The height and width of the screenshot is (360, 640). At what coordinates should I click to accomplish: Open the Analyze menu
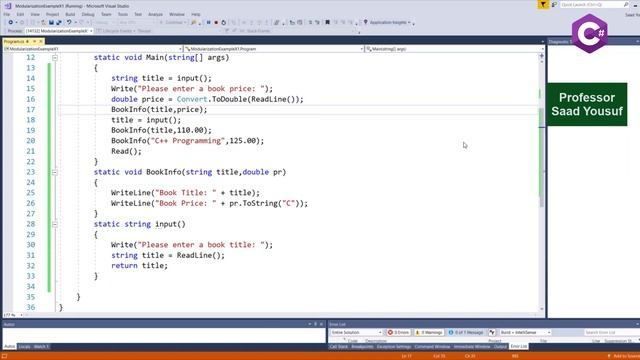click(156, 14)
